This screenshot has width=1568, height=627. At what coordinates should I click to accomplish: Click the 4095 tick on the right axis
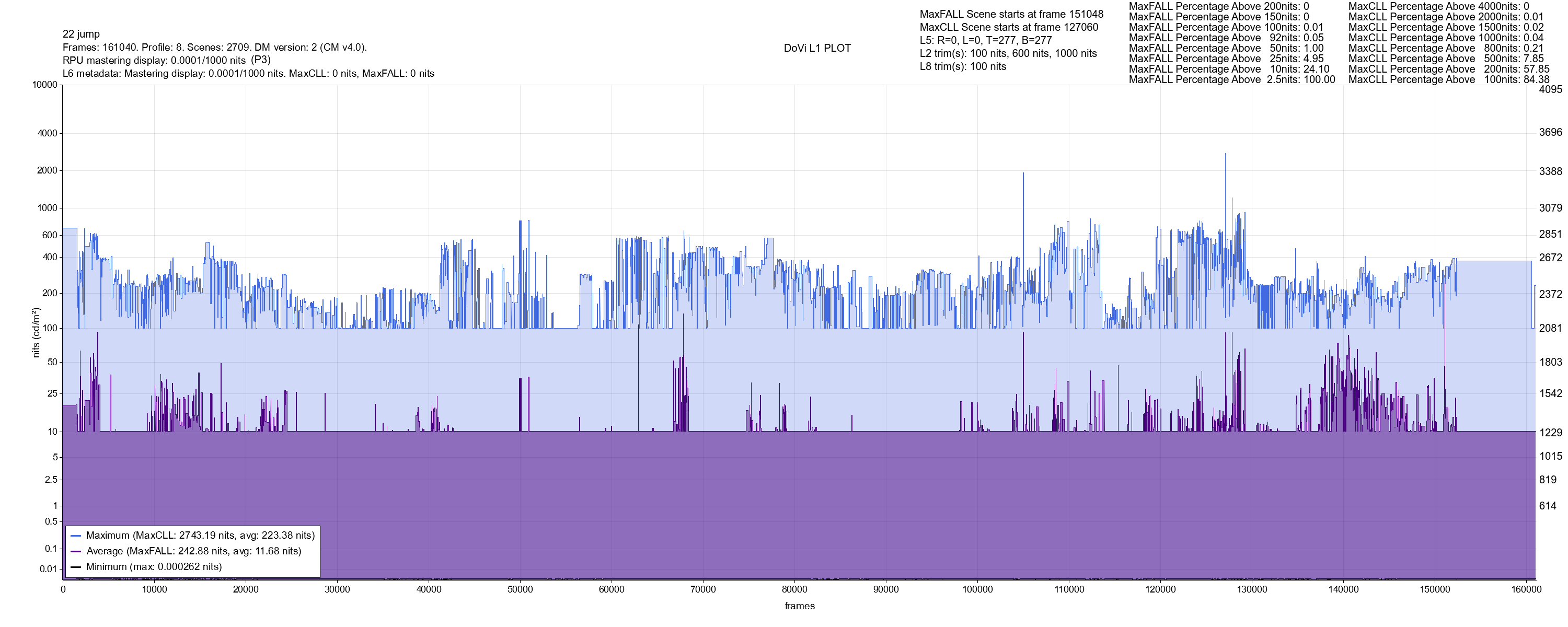tap(1550, 89)
